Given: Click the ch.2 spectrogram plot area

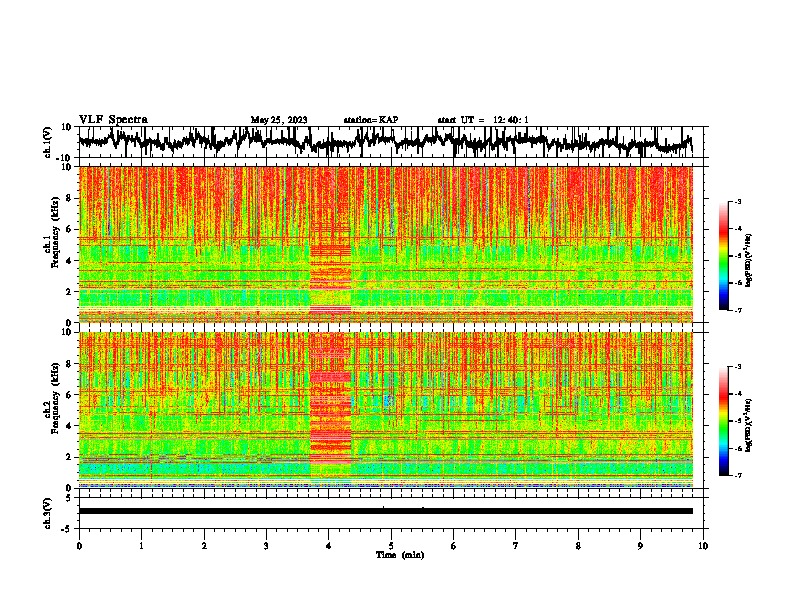Looking at the screenshot, I should (385, 410).
